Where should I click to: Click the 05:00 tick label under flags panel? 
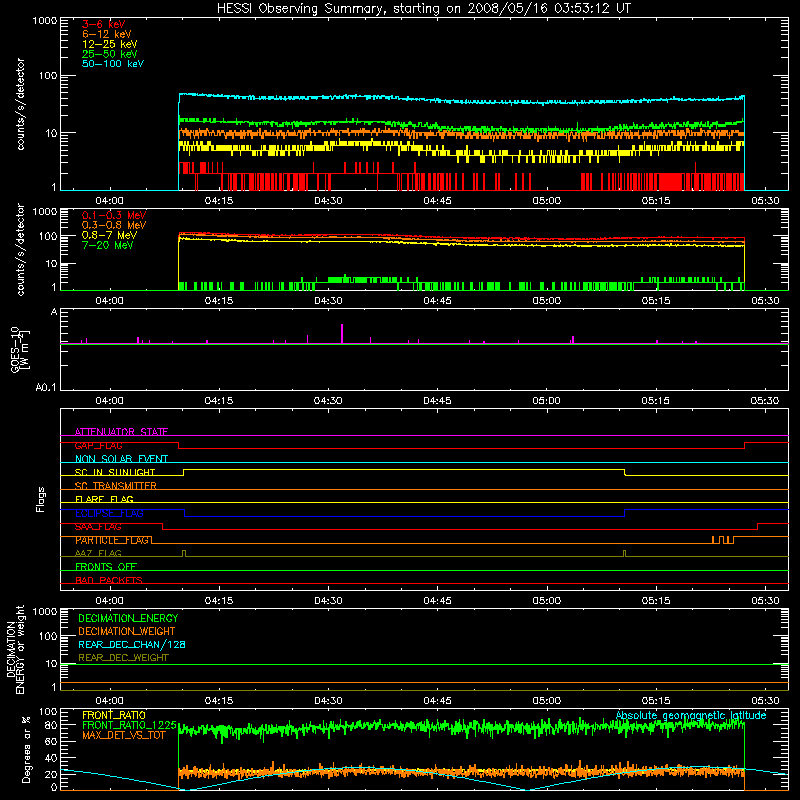[x=546, y=601]
